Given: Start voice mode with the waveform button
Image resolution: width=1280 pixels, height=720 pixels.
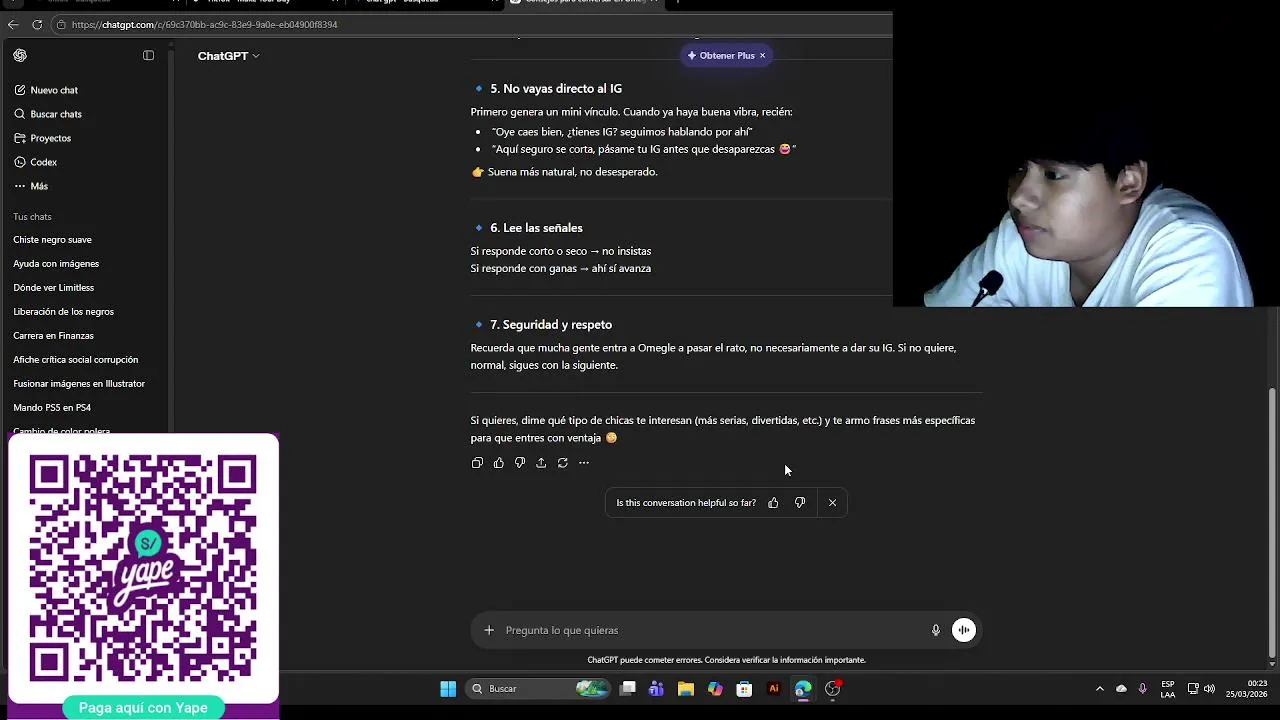Looking at the screenshot, I should [964, 630].
